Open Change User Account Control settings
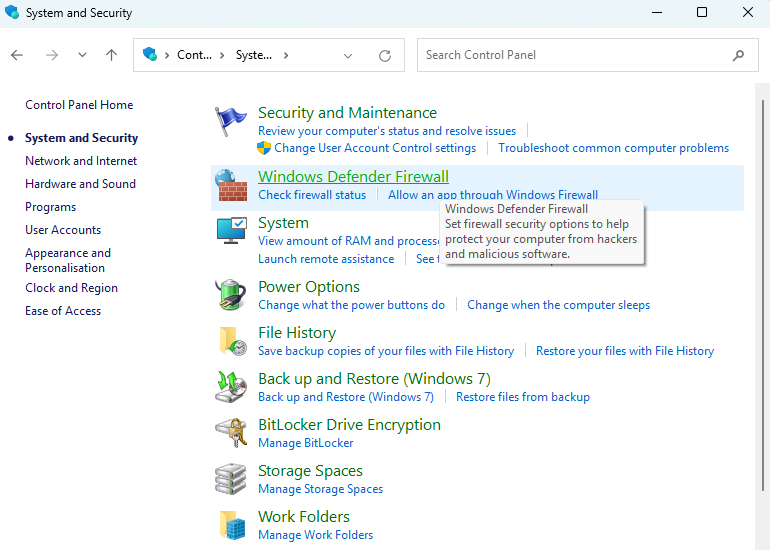This screenshot has width=770, height=550. tap(375, 148)
